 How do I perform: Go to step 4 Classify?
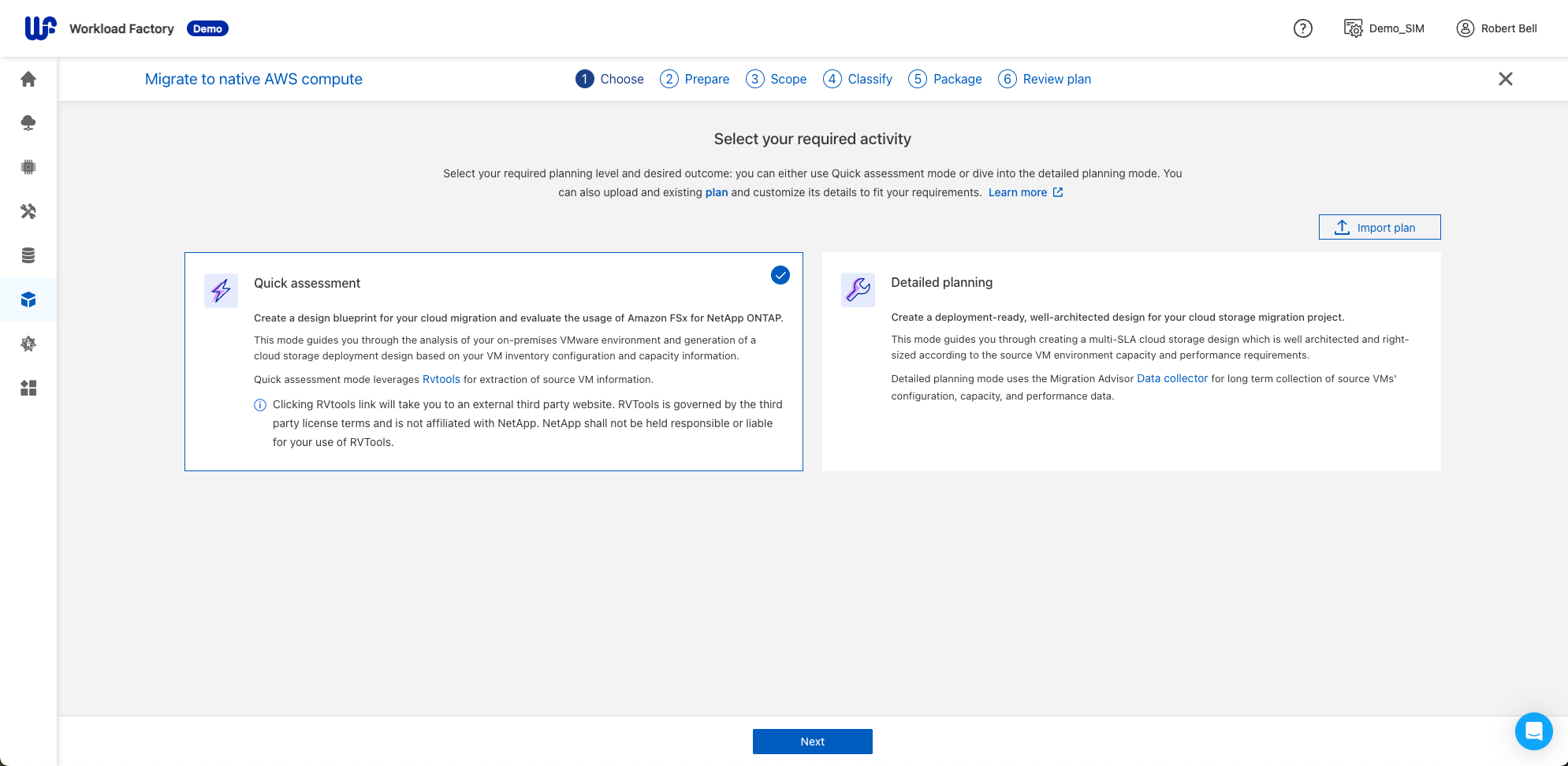point(858,79)
